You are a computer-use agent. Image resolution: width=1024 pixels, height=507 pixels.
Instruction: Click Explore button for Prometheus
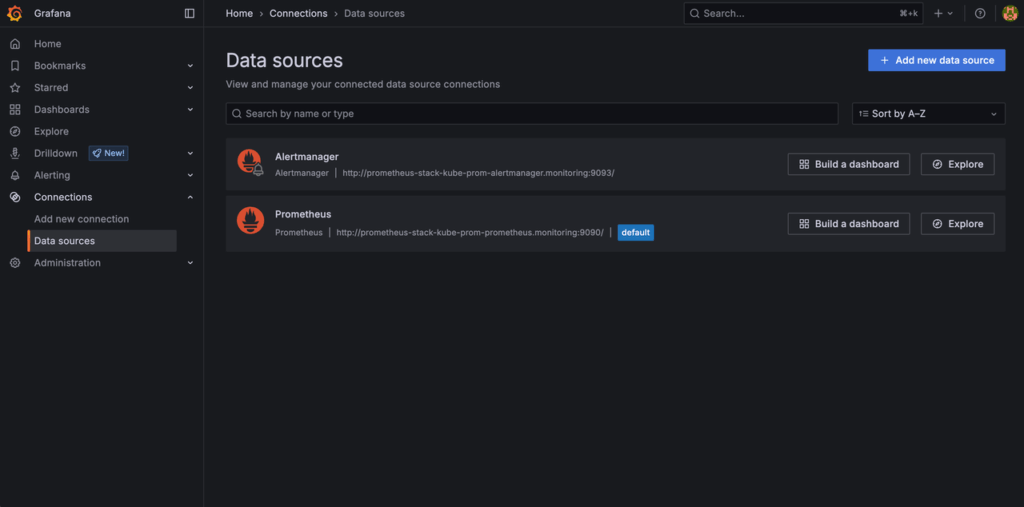coord(957,223)
